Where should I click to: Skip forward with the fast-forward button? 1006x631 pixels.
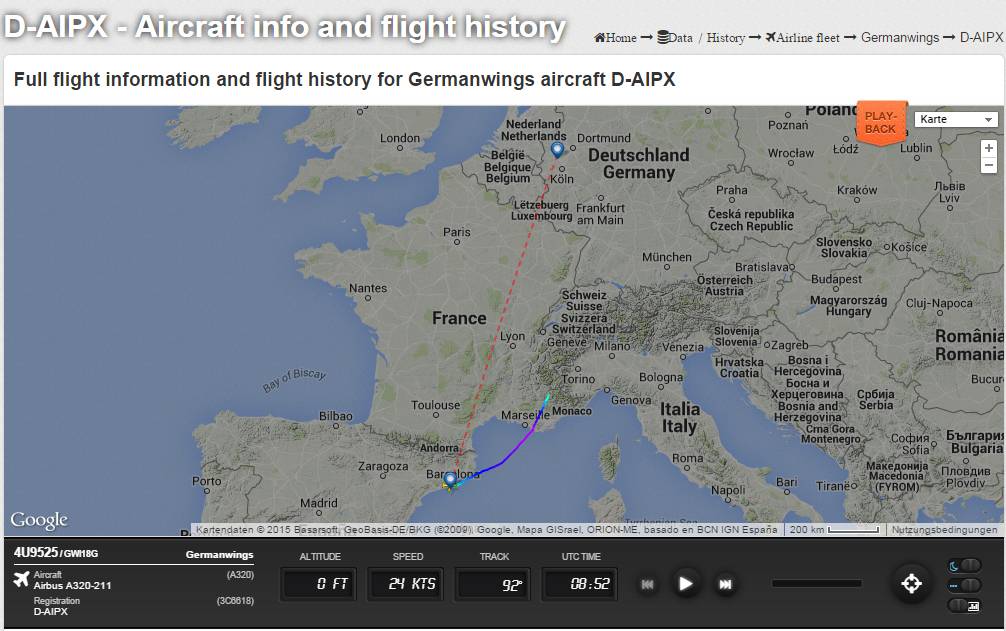coord(726,584)
